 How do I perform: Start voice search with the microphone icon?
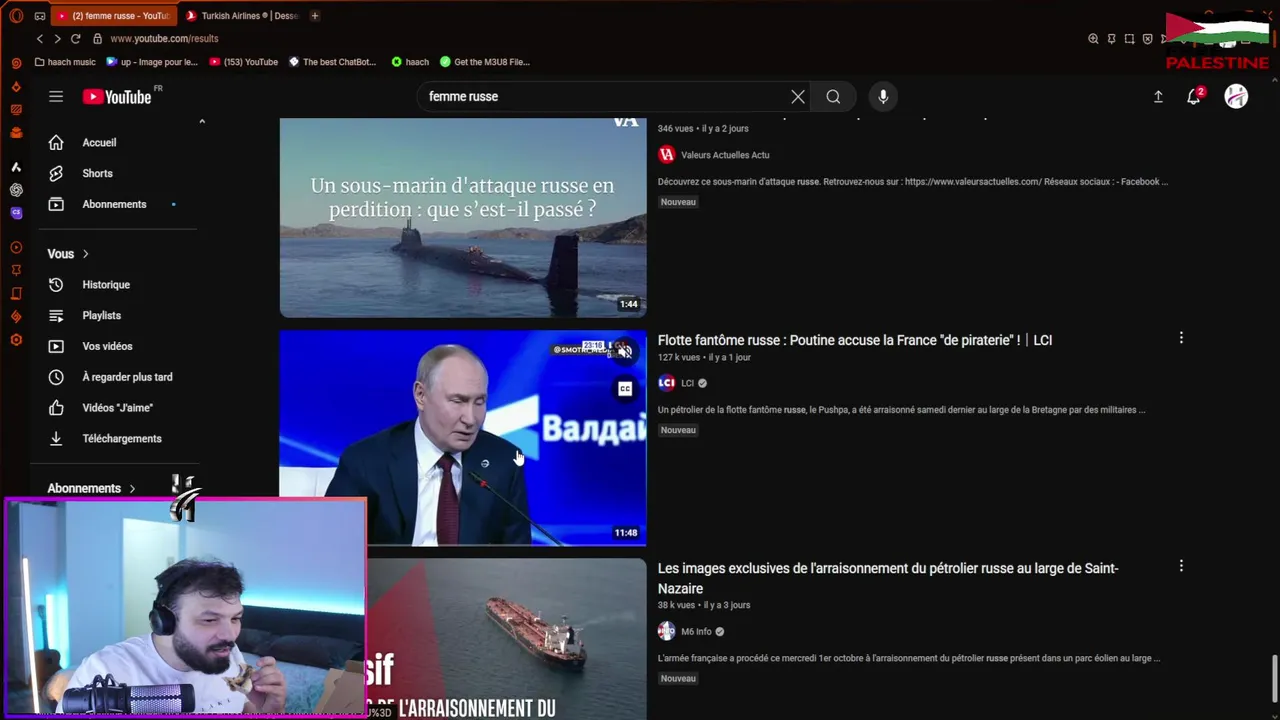tap(883, 96)
